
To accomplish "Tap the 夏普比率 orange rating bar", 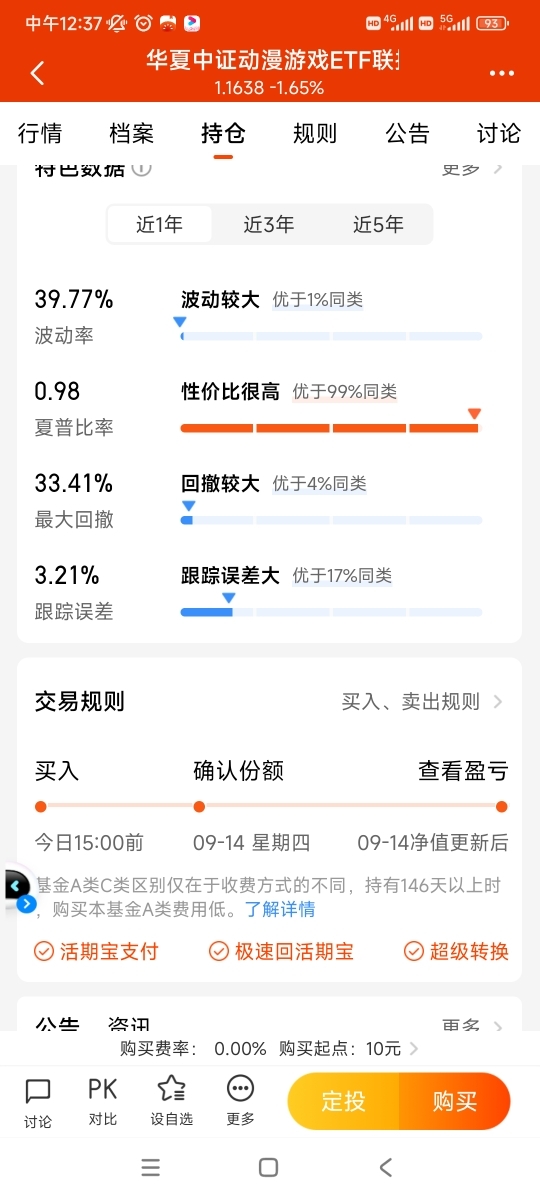I will tap(331, 428).
